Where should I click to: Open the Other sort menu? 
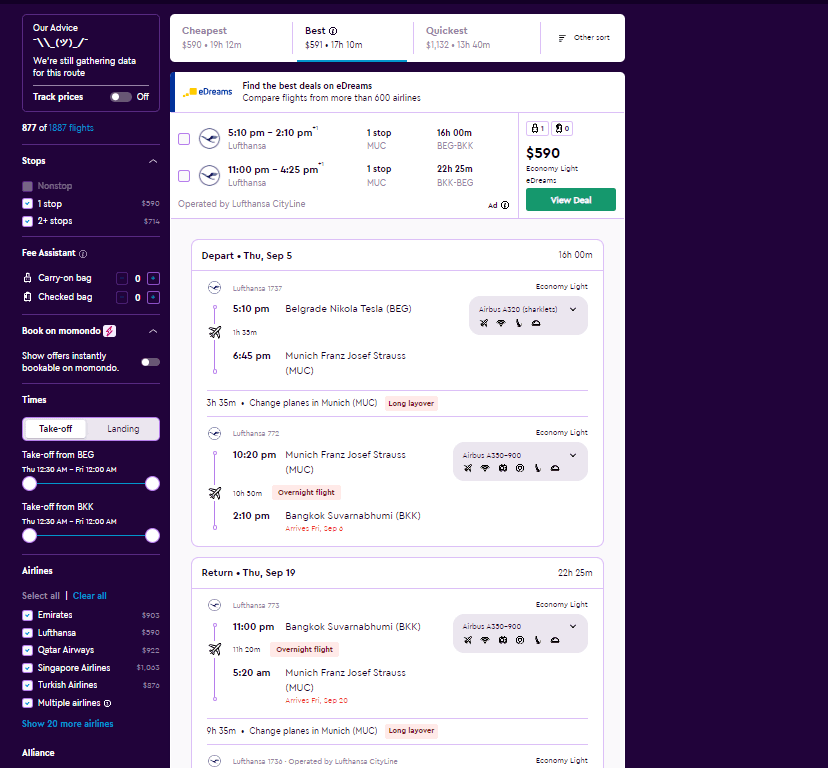pos(584,38)
